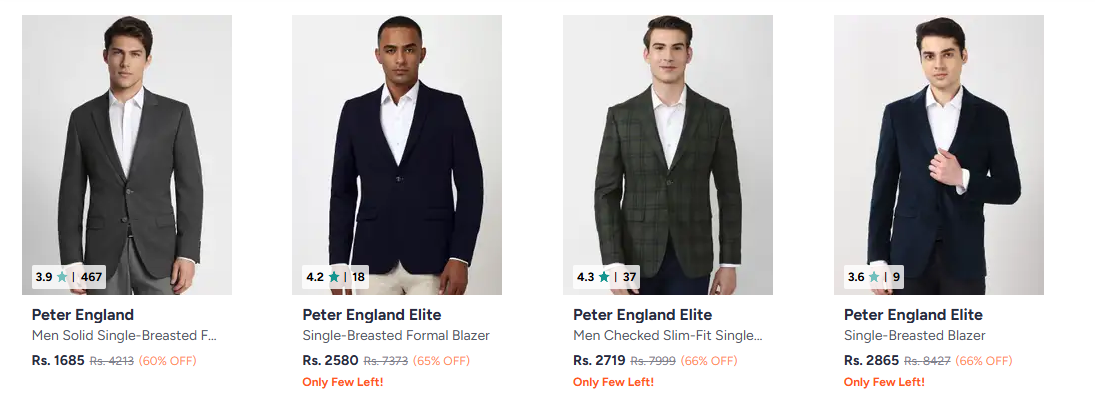Select the Rs. 2719 price text
The image size is (1095, 411).
pos(600,360)
